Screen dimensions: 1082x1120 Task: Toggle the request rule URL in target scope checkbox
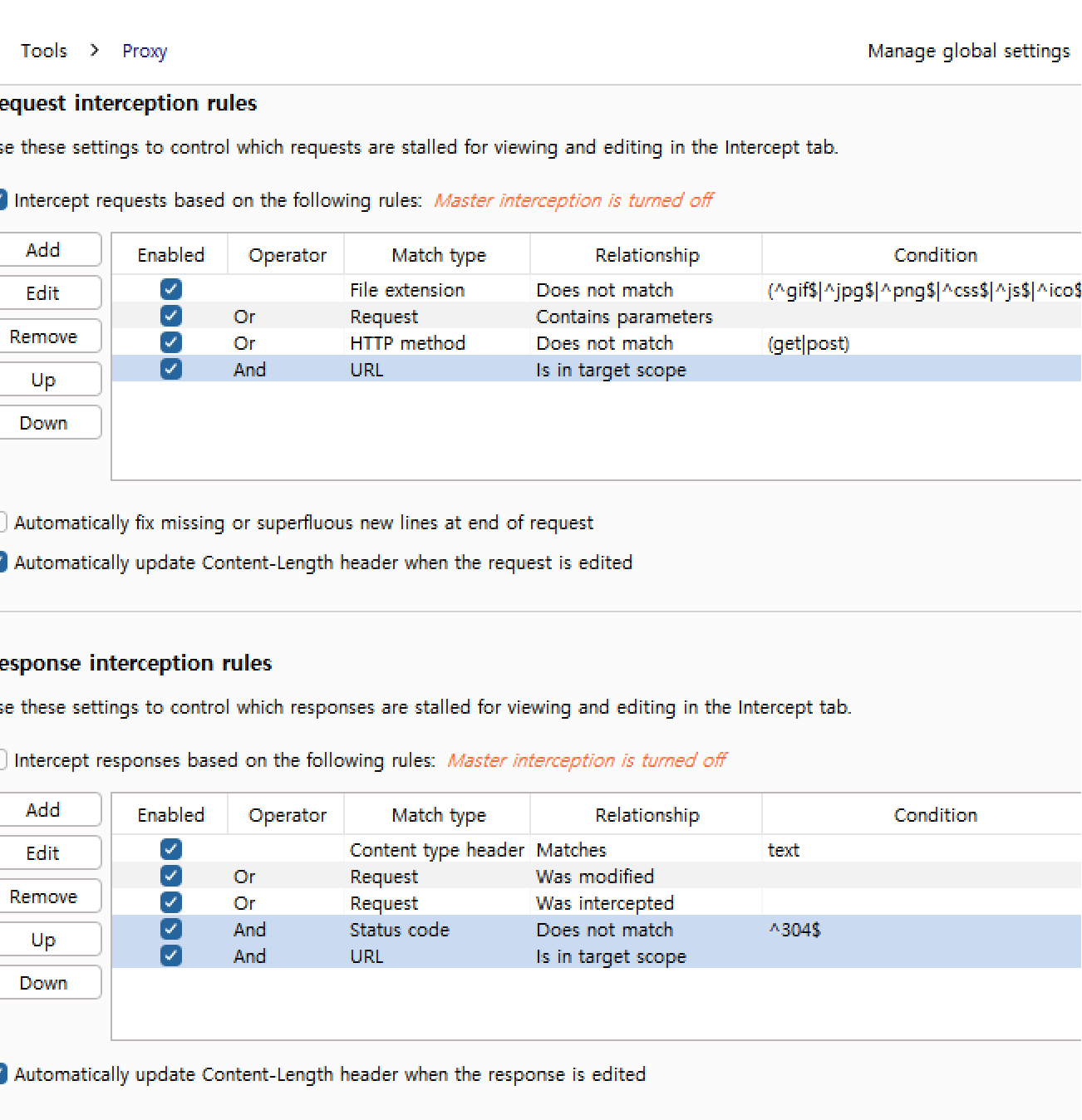[171, 370]
